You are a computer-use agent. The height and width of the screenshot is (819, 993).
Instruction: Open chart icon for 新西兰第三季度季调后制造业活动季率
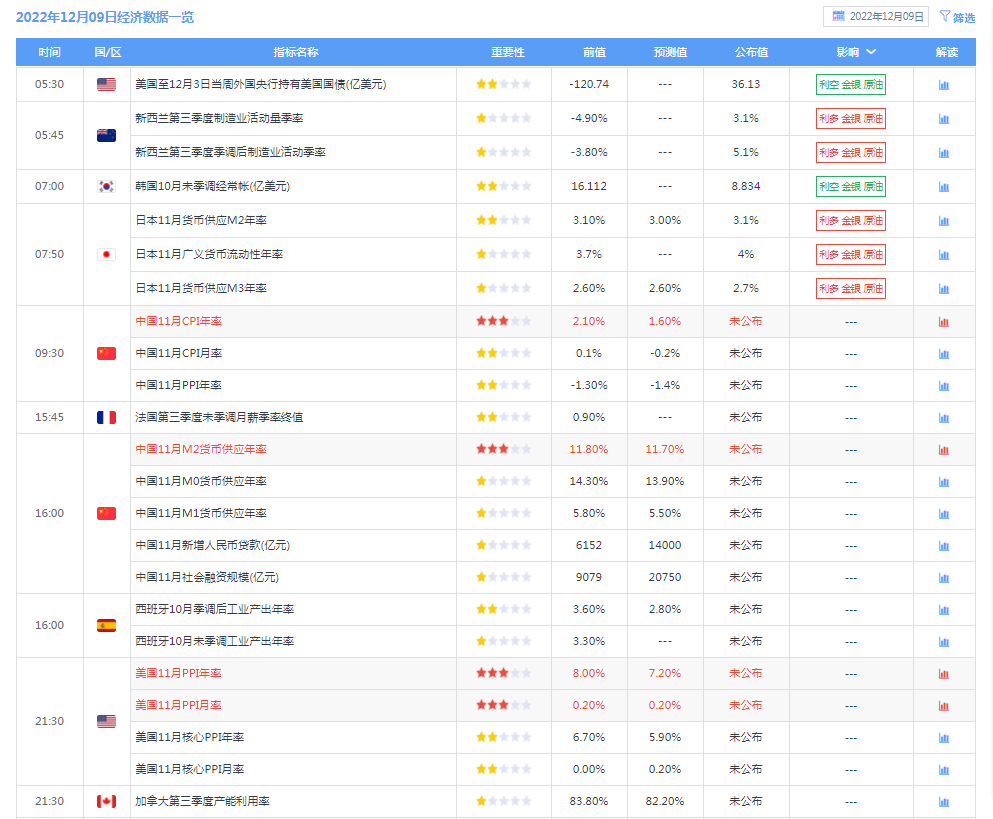pyautogui.click(x=944, y=153)
